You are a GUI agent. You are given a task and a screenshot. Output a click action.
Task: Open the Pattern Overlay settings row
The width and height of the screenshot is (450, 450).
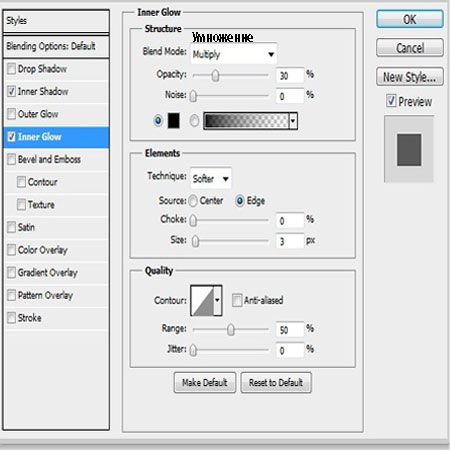[56, 296]
